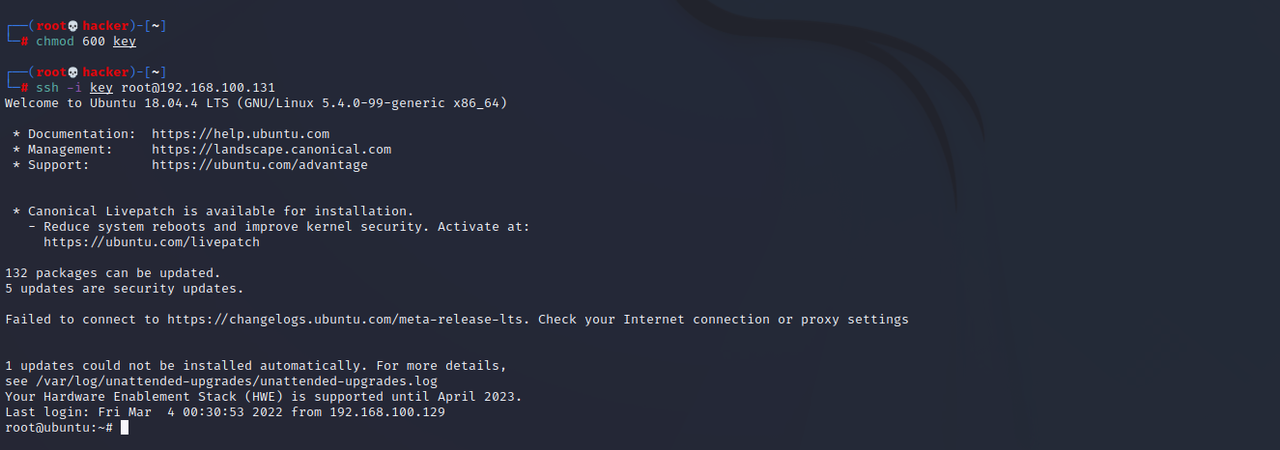
Task: Open the ubuntu.com/livepatch link
Action: (x=151, y=242)
